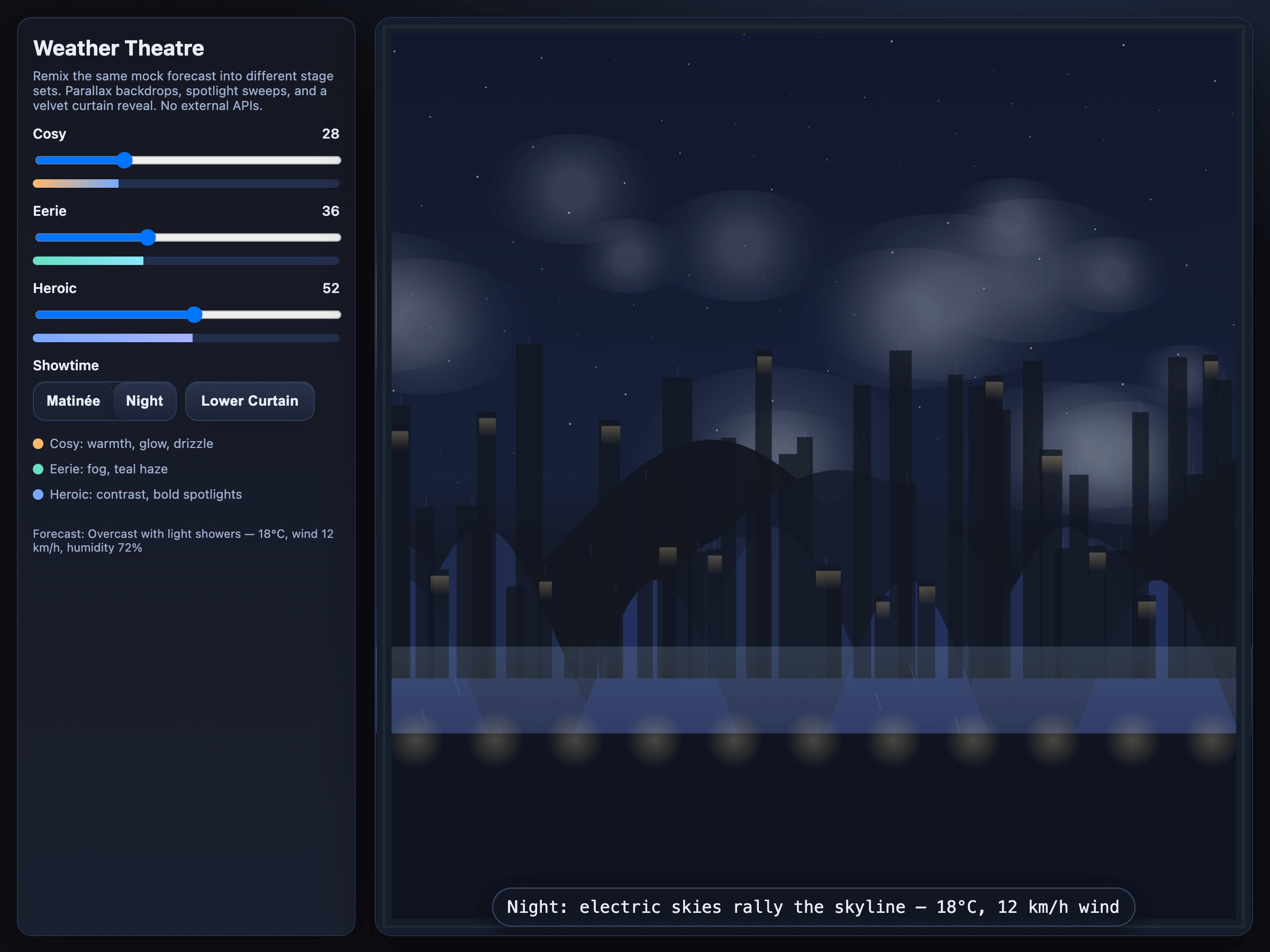Click the Eerie value 36
This screenshot has height=952, width=1270.
pos(330,211)
